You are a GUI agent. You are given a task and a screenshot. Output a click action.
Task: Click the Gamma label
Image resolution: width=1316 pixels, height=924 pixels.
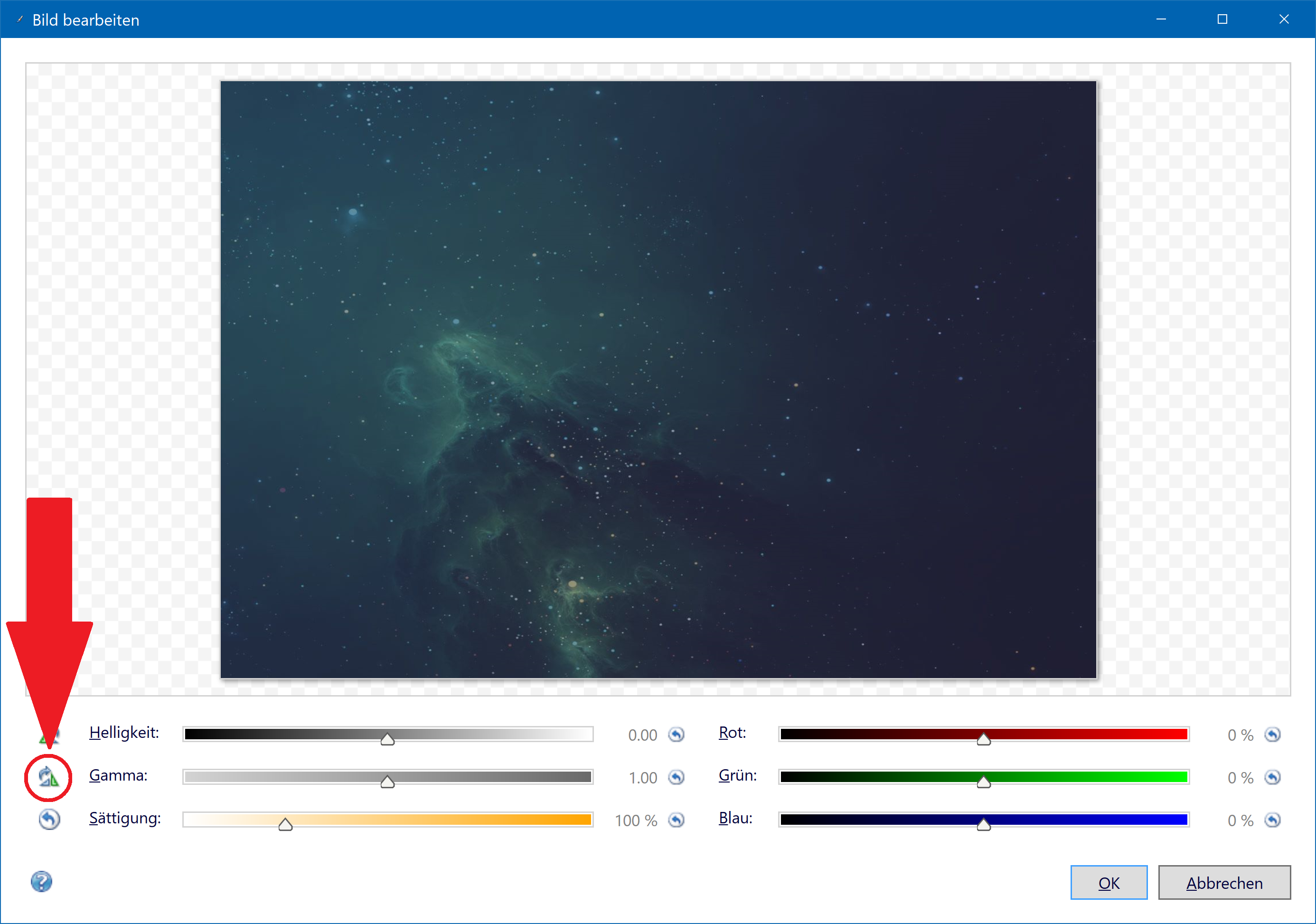(118, 775)
